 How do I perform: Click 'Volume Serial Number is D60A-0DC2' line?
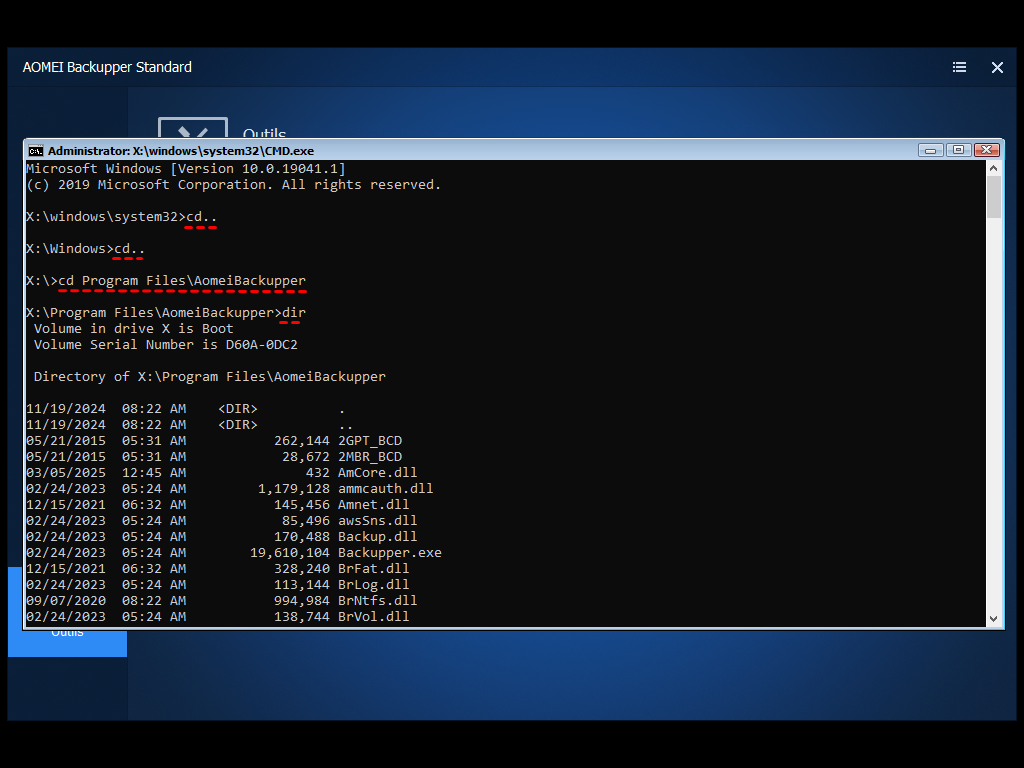point(166,345)
